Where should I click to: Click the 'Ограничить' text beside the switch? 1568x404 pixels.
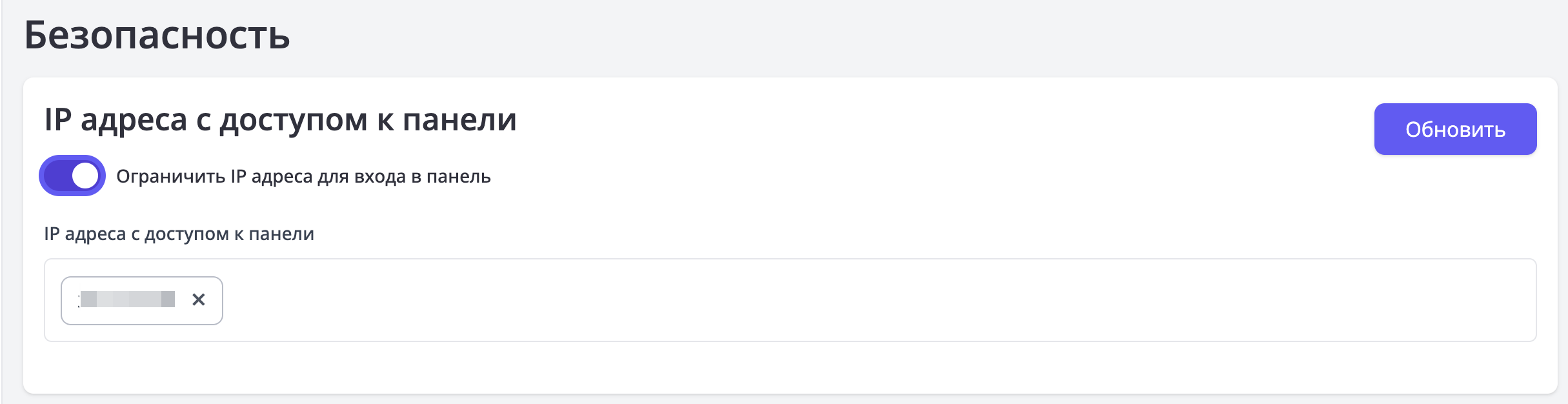(x=170, y=176)
